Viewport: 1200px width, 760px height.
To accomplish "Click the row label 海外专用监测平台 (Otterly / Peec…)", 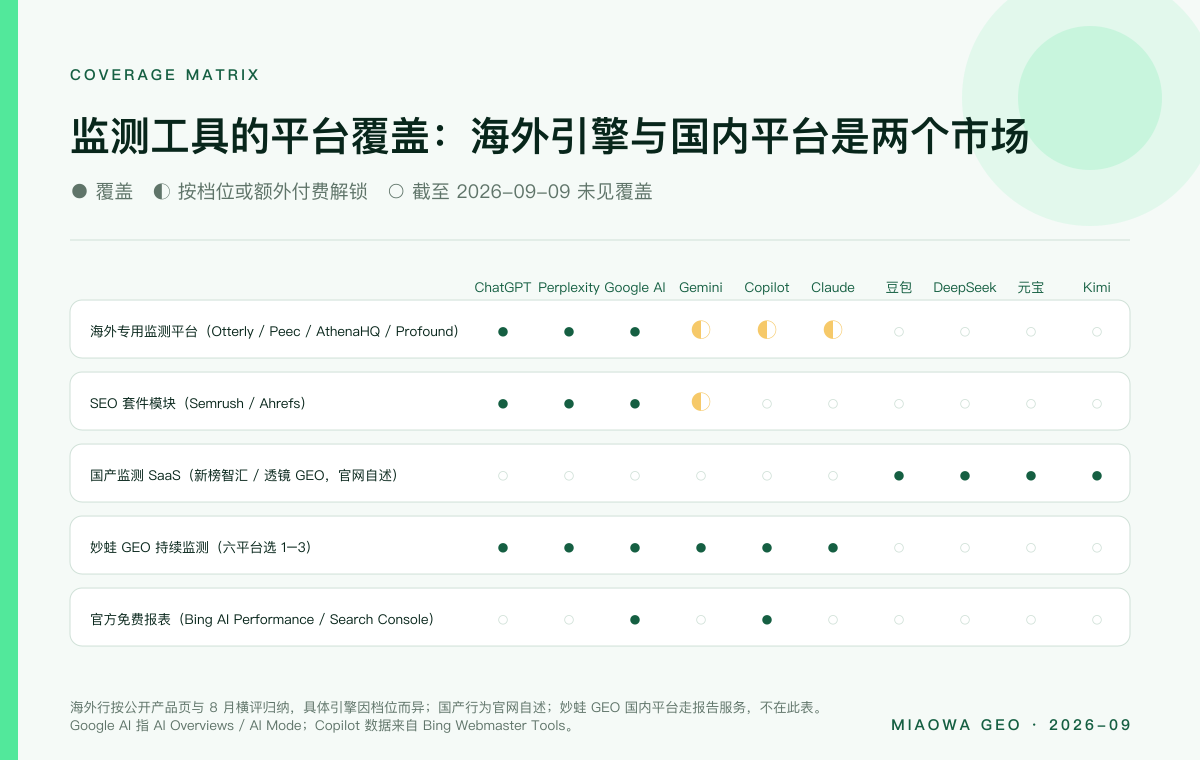I will [x=274, y=331].
